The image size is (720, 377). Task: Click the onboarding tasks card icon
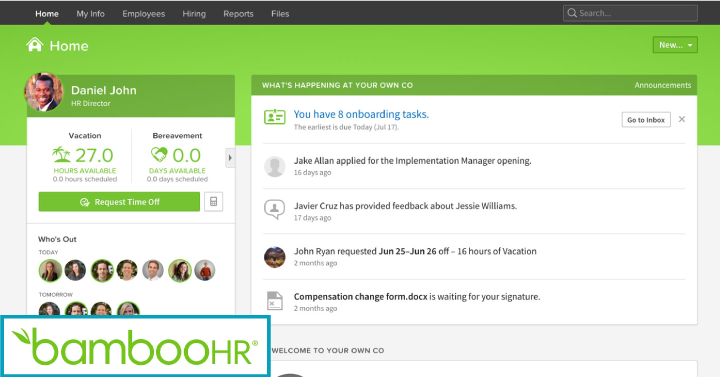(275, 117)
